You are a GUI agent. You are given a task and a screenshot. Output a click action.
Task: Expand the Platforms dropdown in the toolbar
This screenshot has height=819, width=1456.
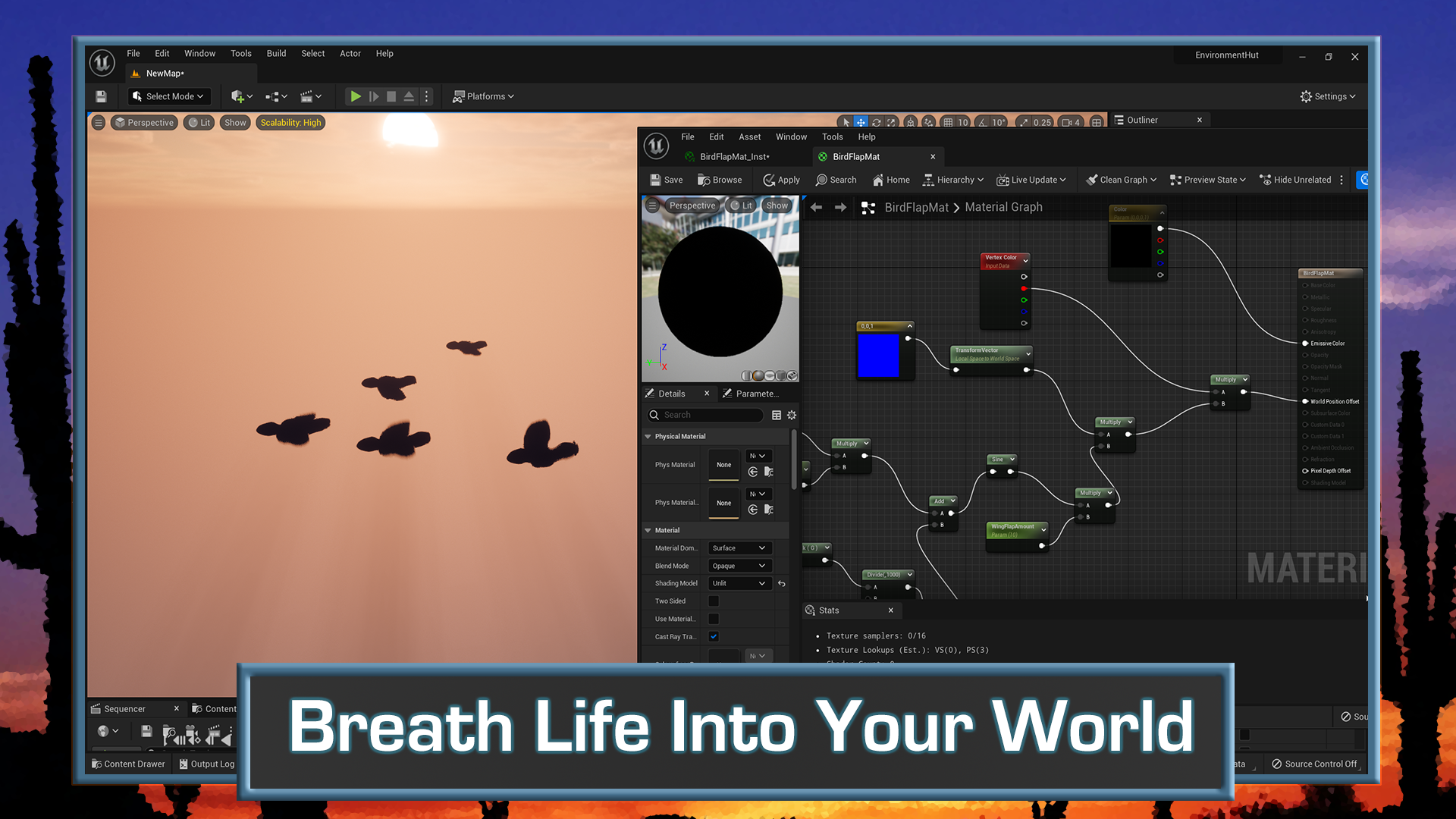[x=483, y=96]
